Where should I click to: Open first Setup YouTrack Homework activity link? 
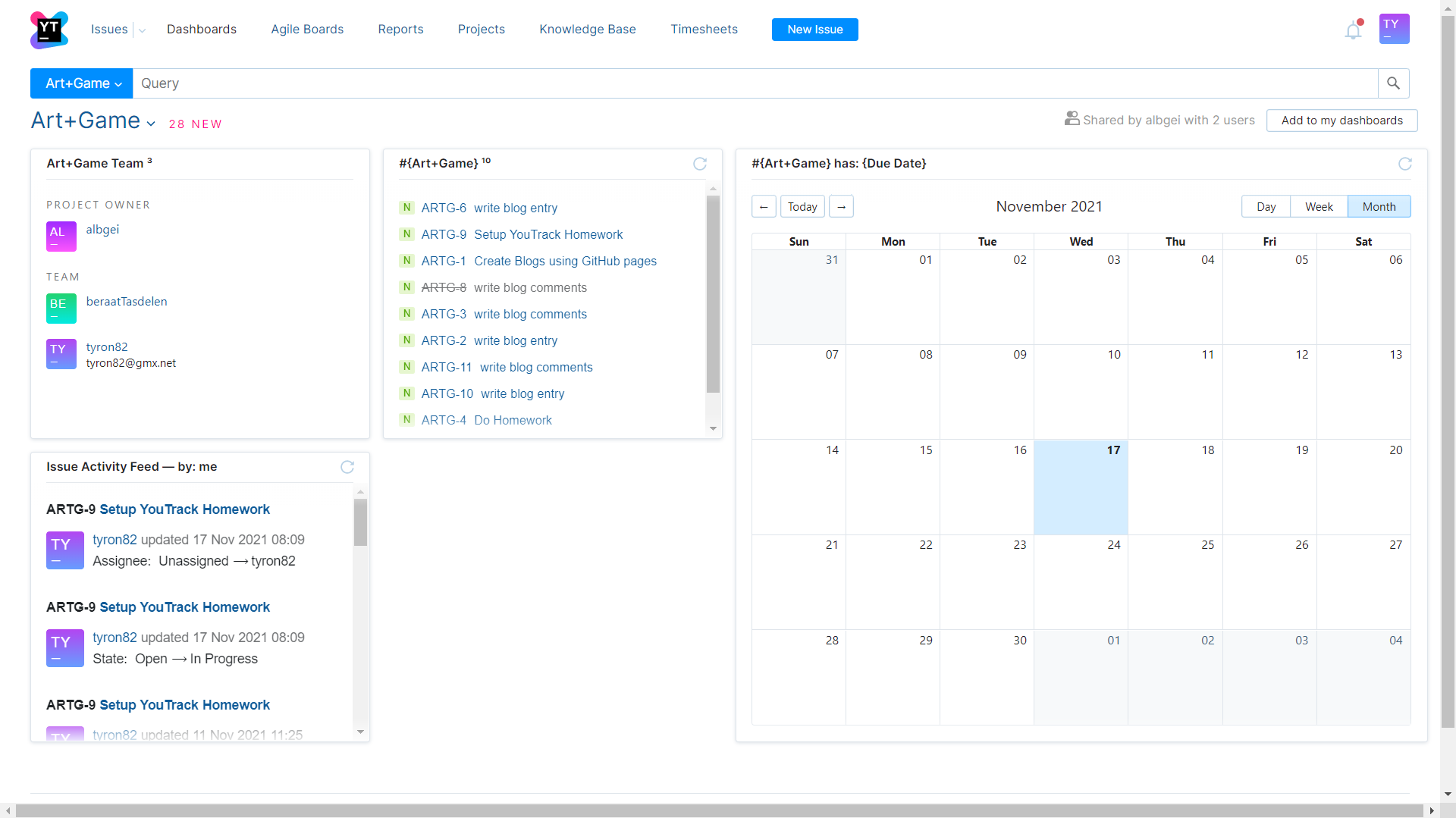tap(184, 509)
